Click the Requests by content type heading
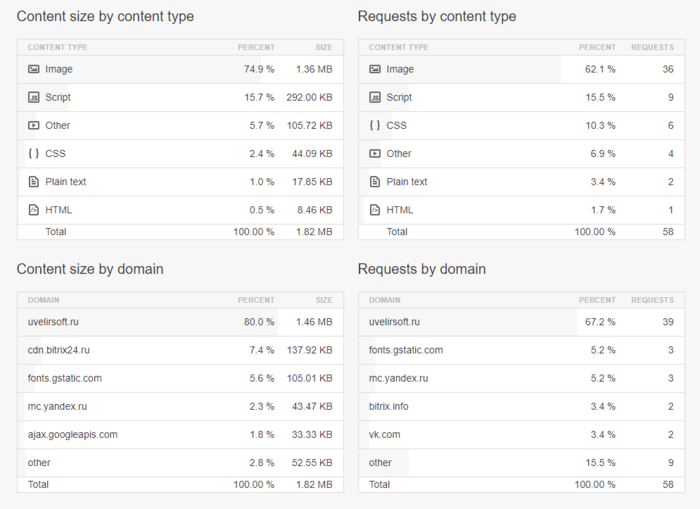700x509 pixels. pyautogui.click(x=437, y=17)
